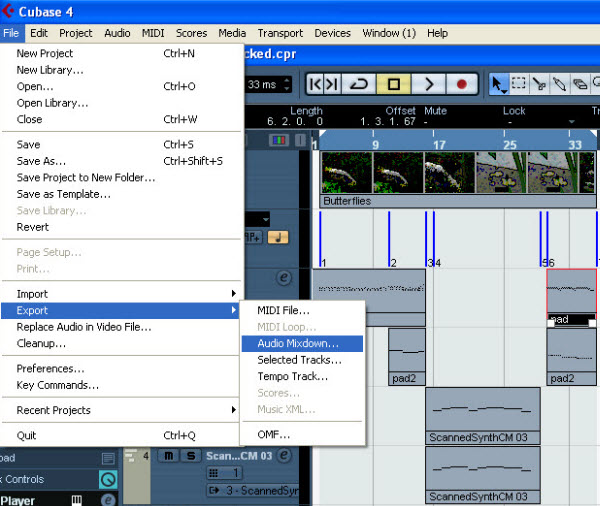Viewport: 600px width, 506px height.
Task: Select the pad2 part under red-outlined clip
Action: 571,357
